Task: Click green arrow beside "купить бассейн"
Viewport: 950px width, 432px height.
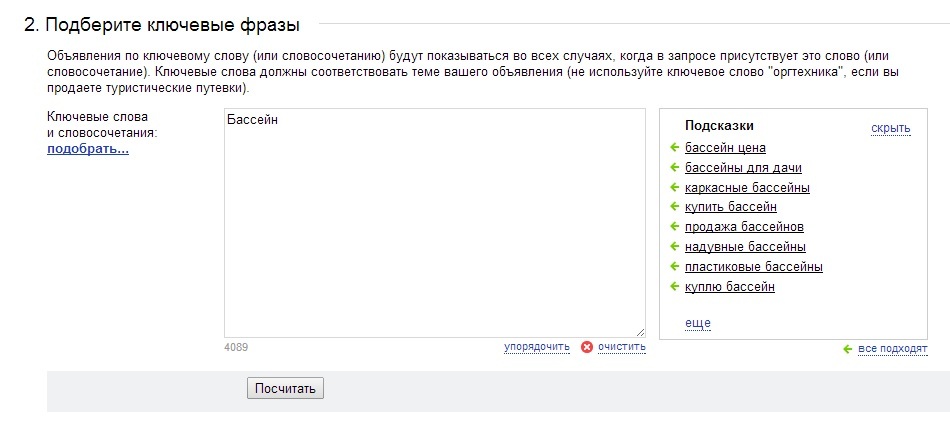Action: point(674,207)
